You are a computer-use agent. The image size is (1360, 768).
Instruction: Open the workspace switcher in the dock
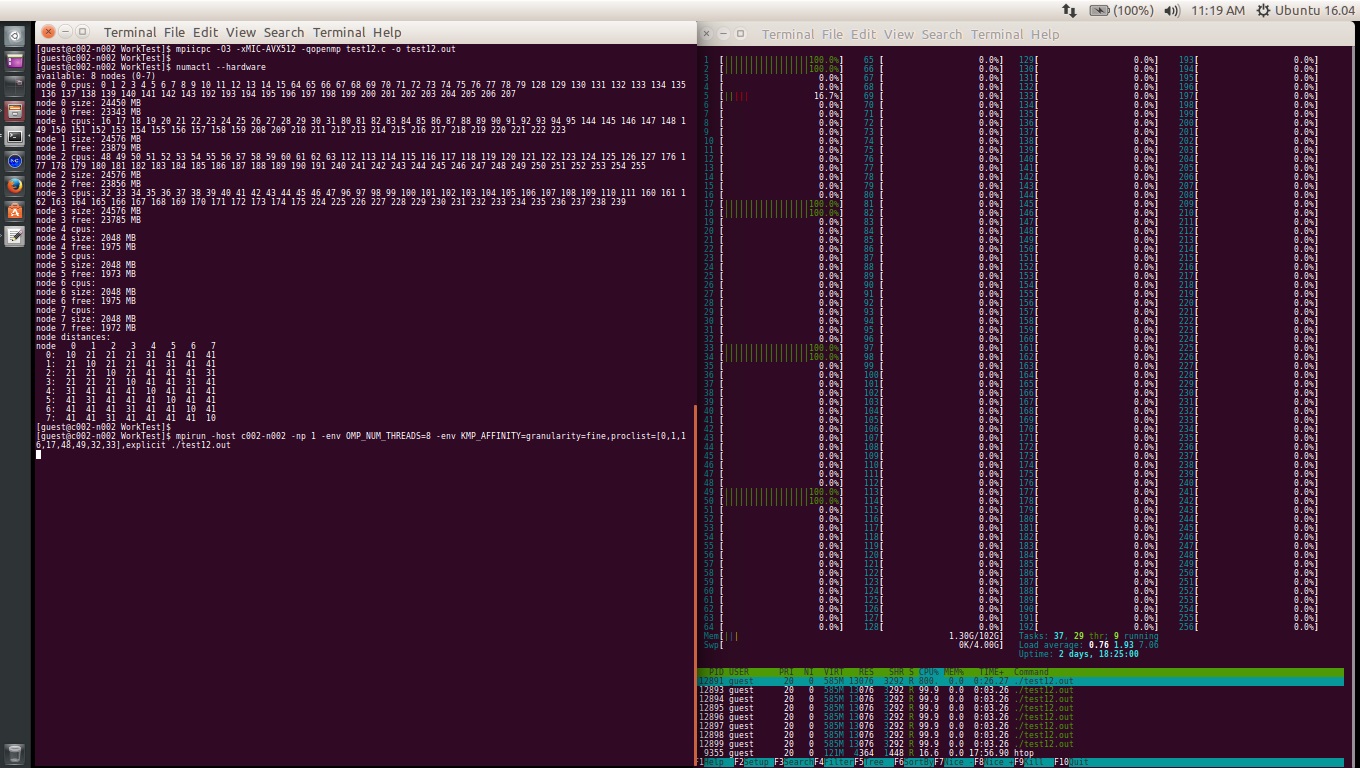pos(15,86)
